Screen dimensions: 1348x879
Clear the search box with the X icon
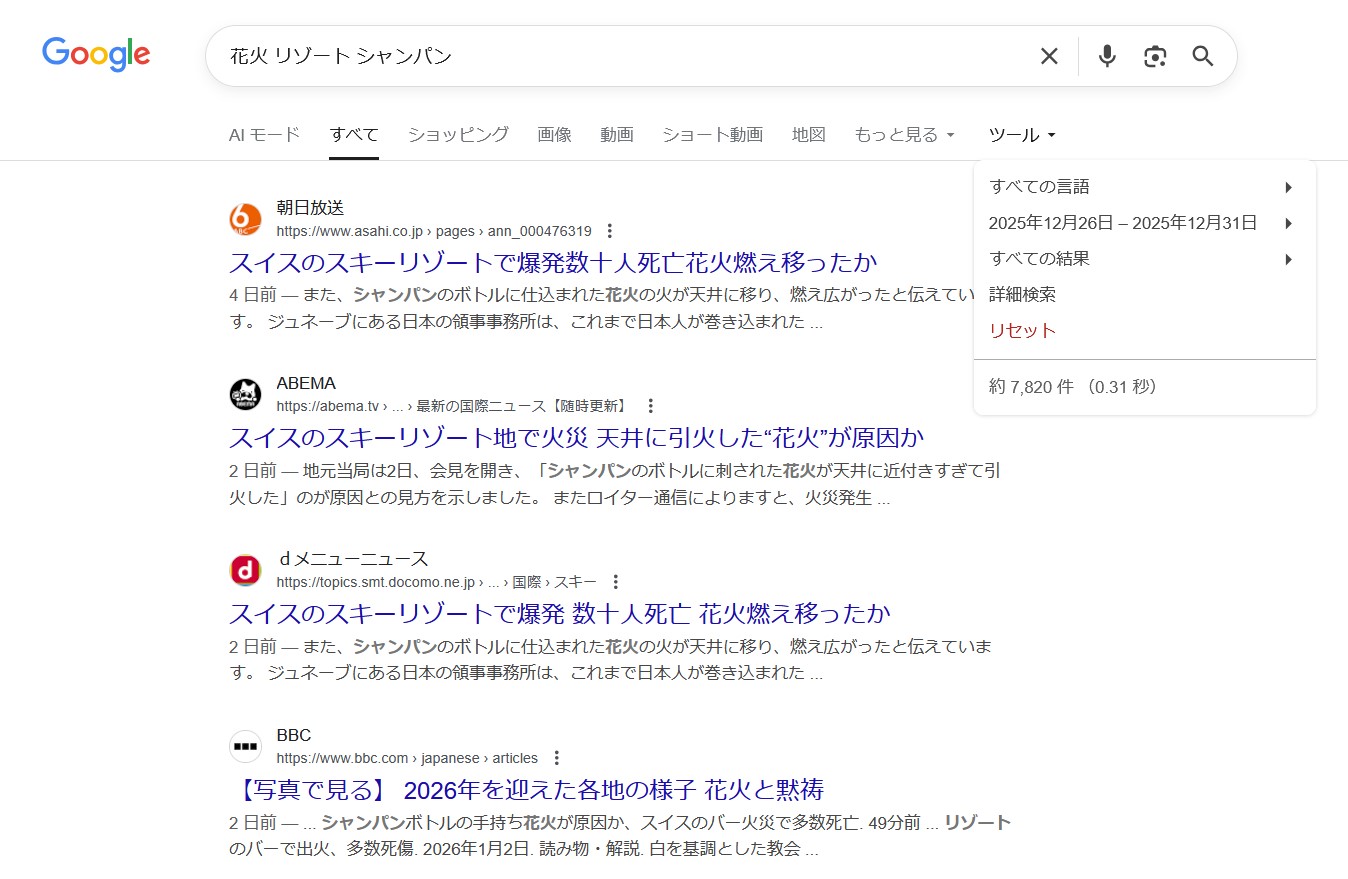[x=1048, y=56]
